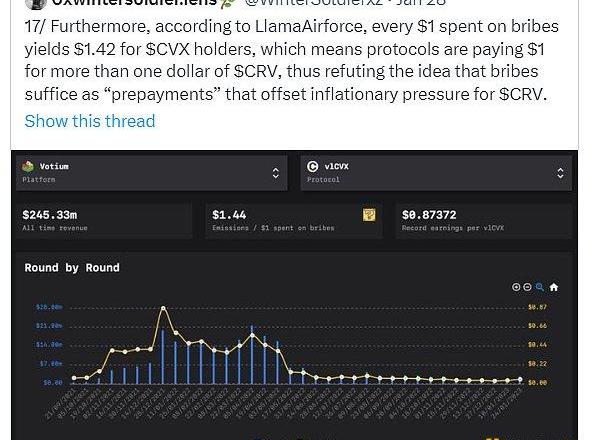
Task: Open the Votium platform dropdown
Action: pos(152,173)
